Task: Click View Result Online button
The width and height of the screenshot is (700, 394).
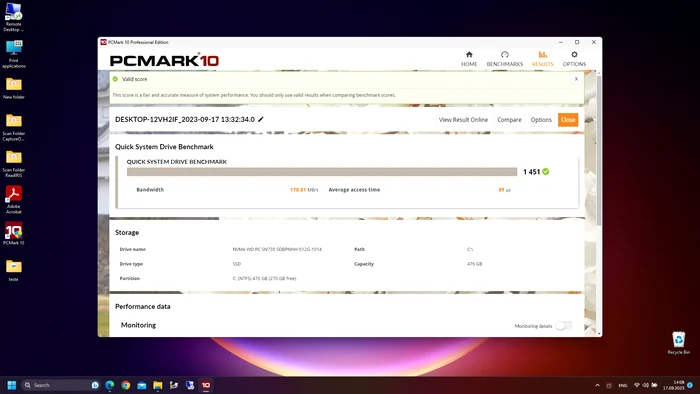Action: click(x=463, y=120)
